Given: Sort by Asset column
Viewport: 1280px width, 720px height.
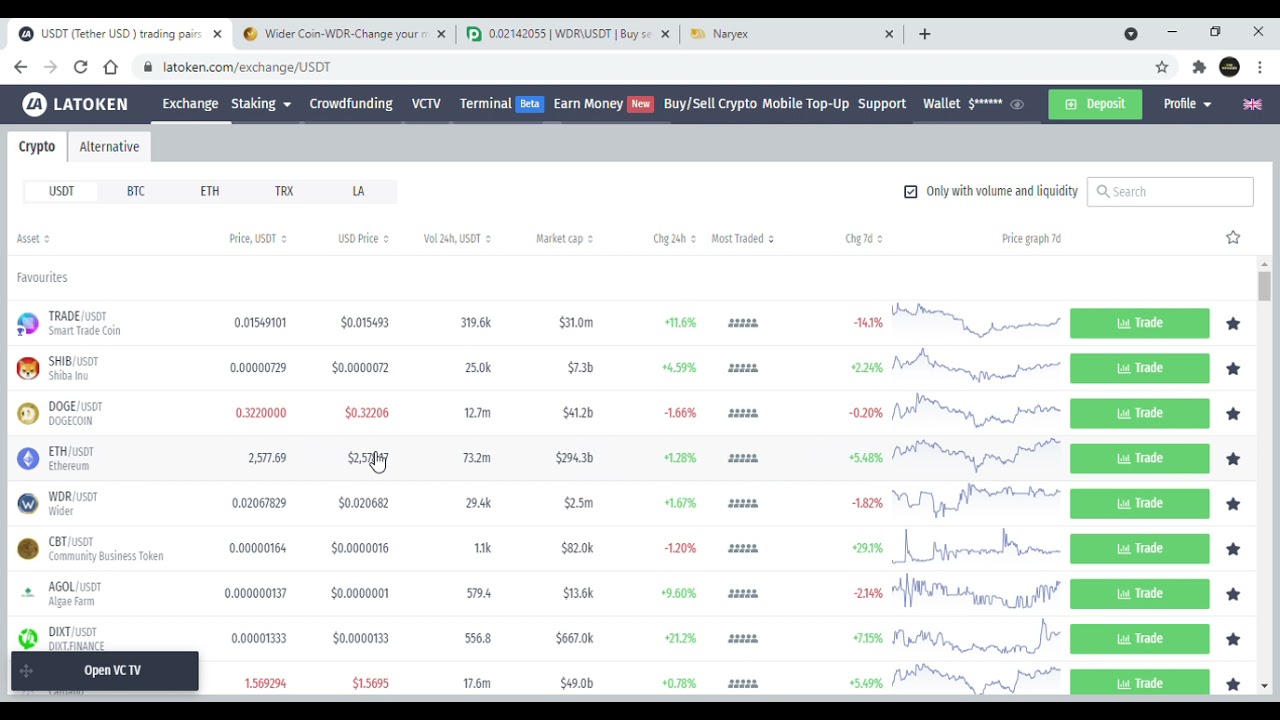Looking at the screenshot, I should click(x=33, y=239).
